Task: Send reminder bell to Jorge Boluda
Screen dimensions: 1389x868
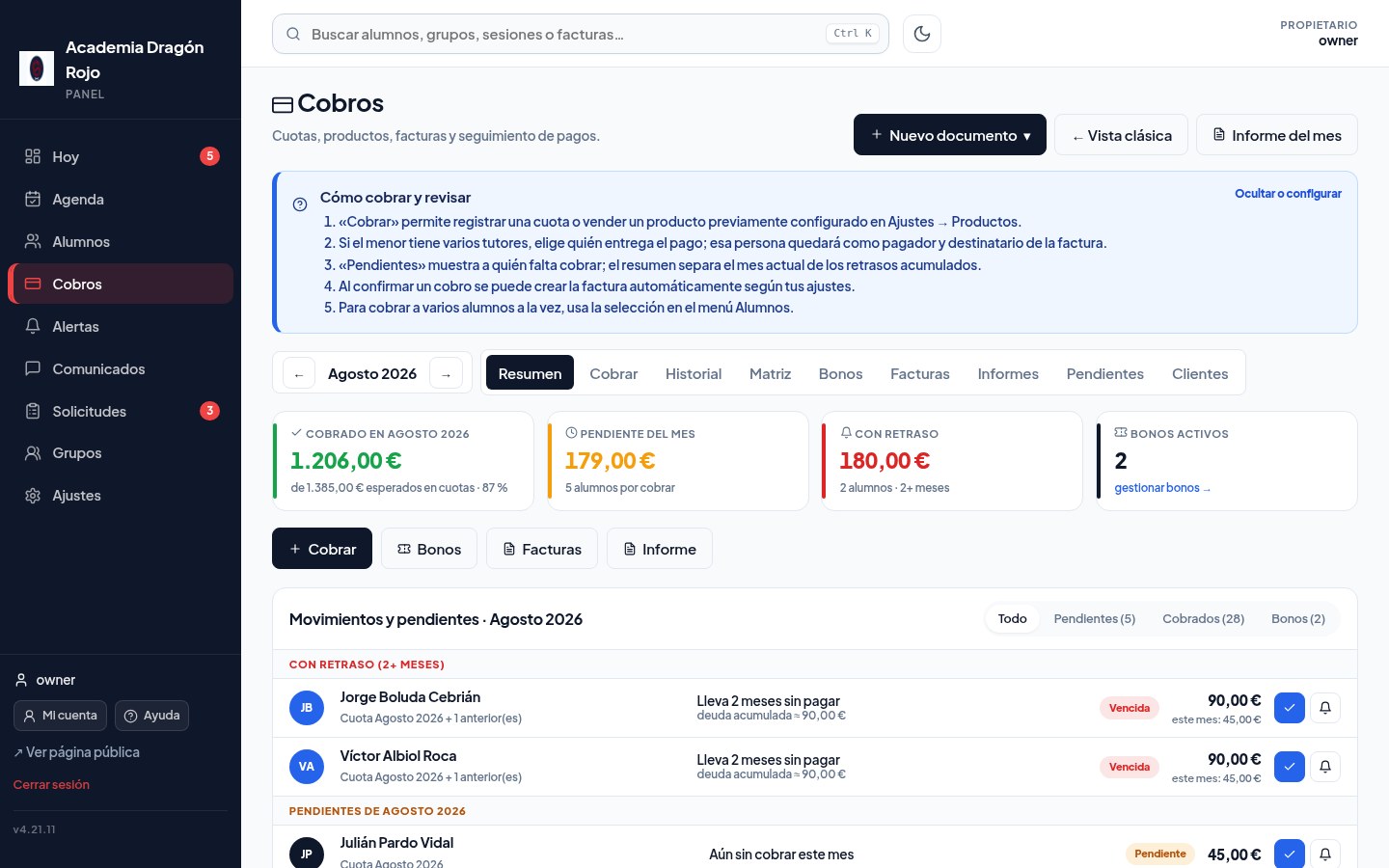Action: tap(1325, 708)
